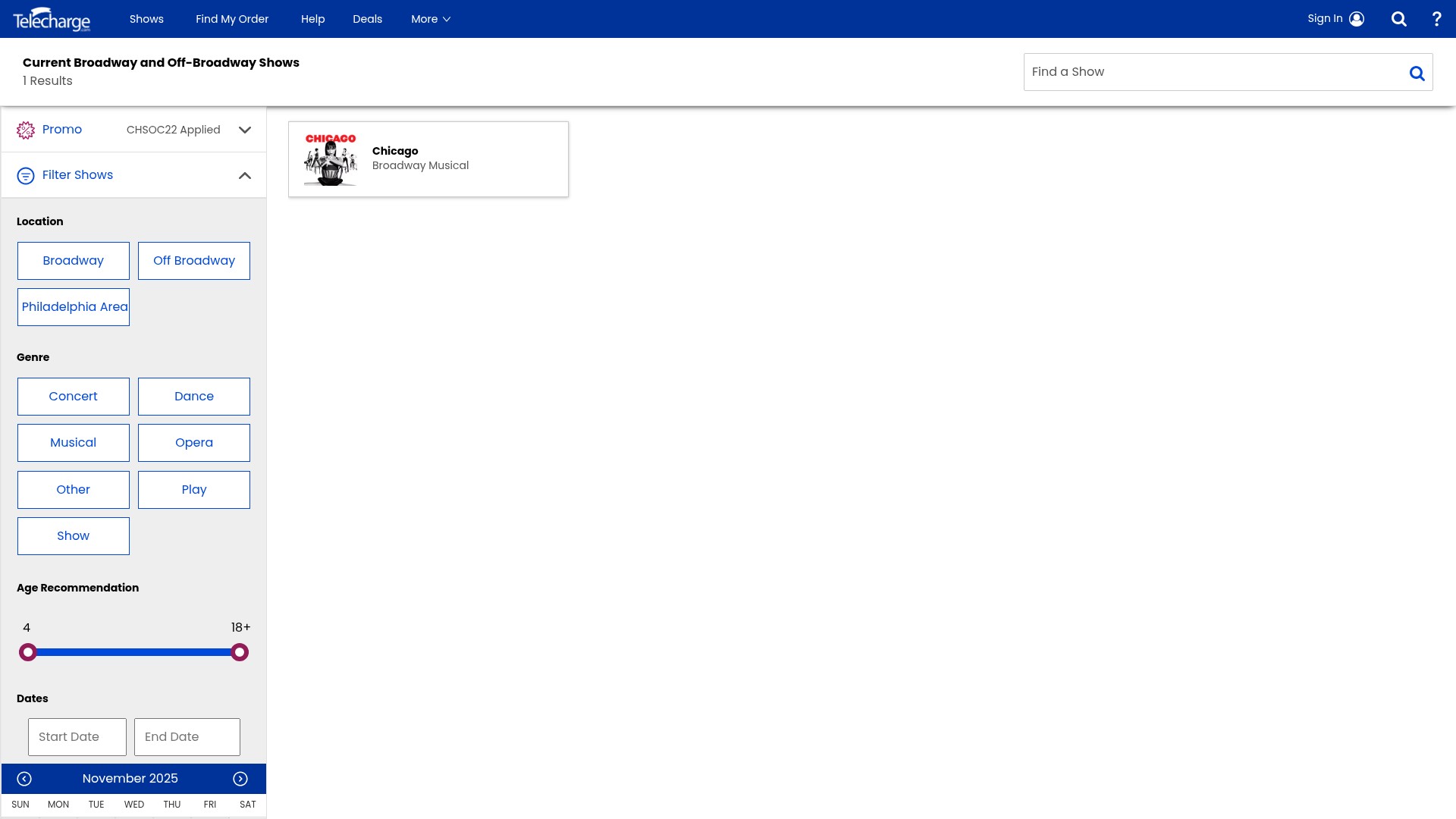Open Find My Order
The width and height of the screenshot is (1456, 819).
(232, 19)
